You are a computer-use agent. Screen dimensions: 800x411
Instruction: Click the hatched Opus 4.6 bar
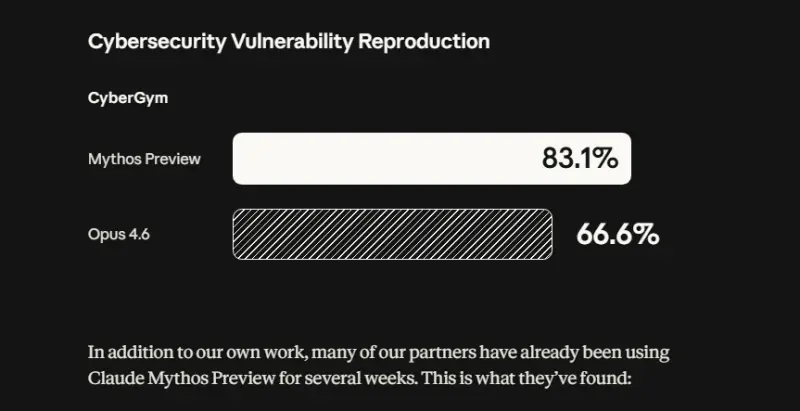tap(392, 234)
